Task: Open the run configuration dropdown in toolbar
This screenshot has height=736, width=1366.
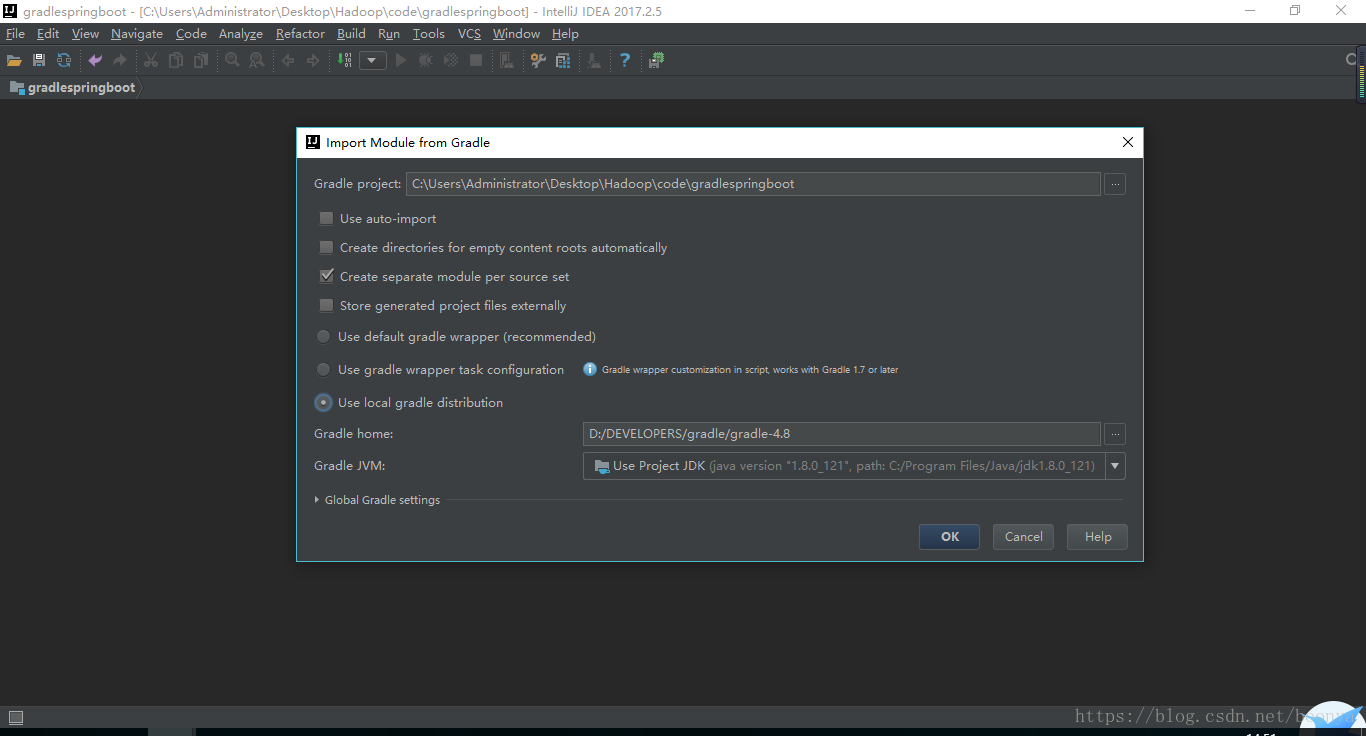Action: point(373,61)
